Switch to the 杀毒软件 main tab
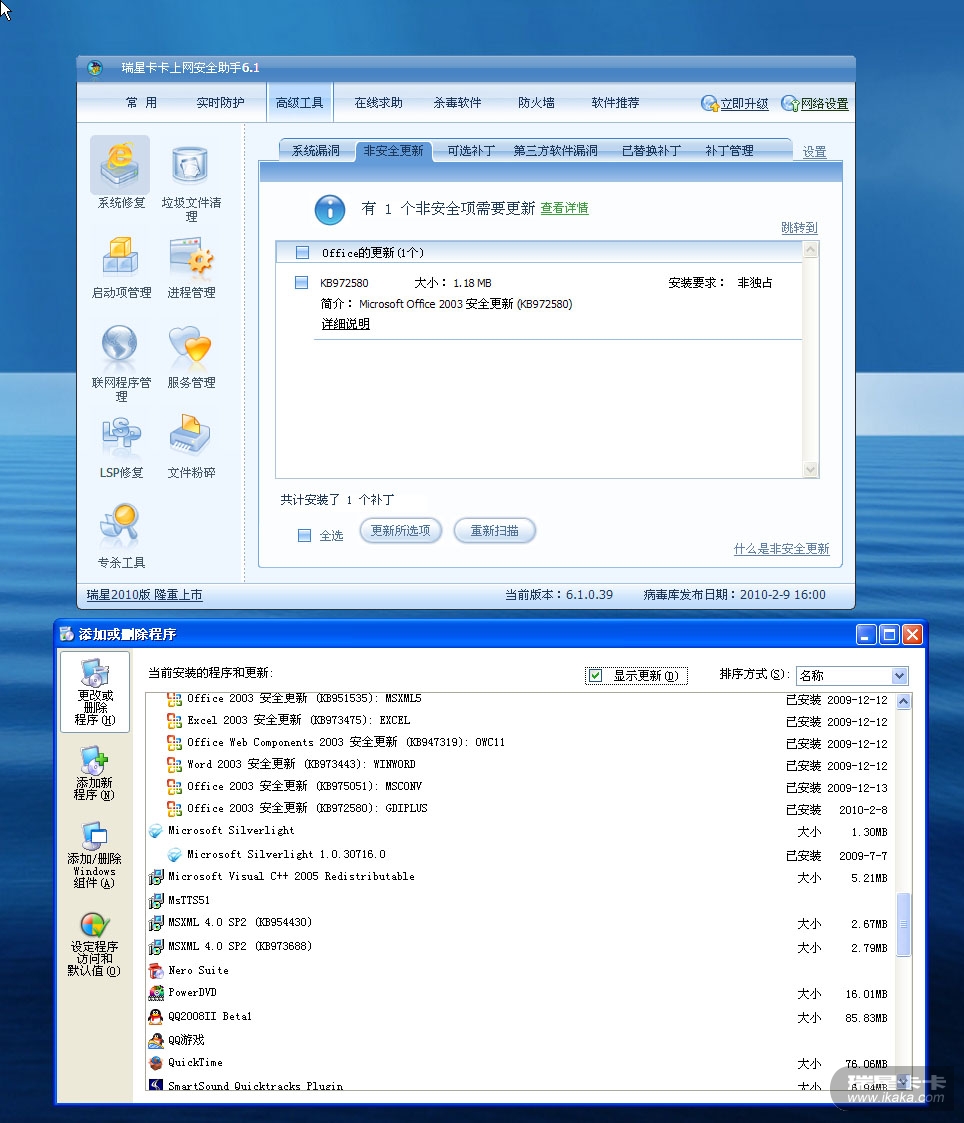 [x=457, y=103]
